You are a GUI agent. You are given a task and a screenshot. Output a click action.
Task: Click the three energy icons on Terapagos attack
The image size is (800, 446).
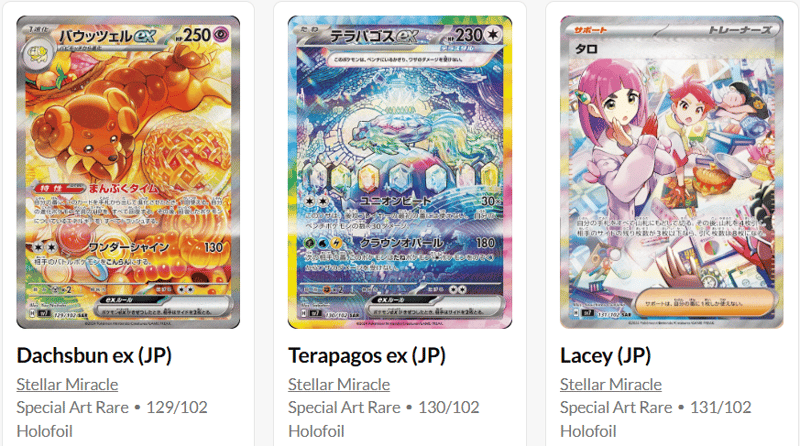pos(323,243)
